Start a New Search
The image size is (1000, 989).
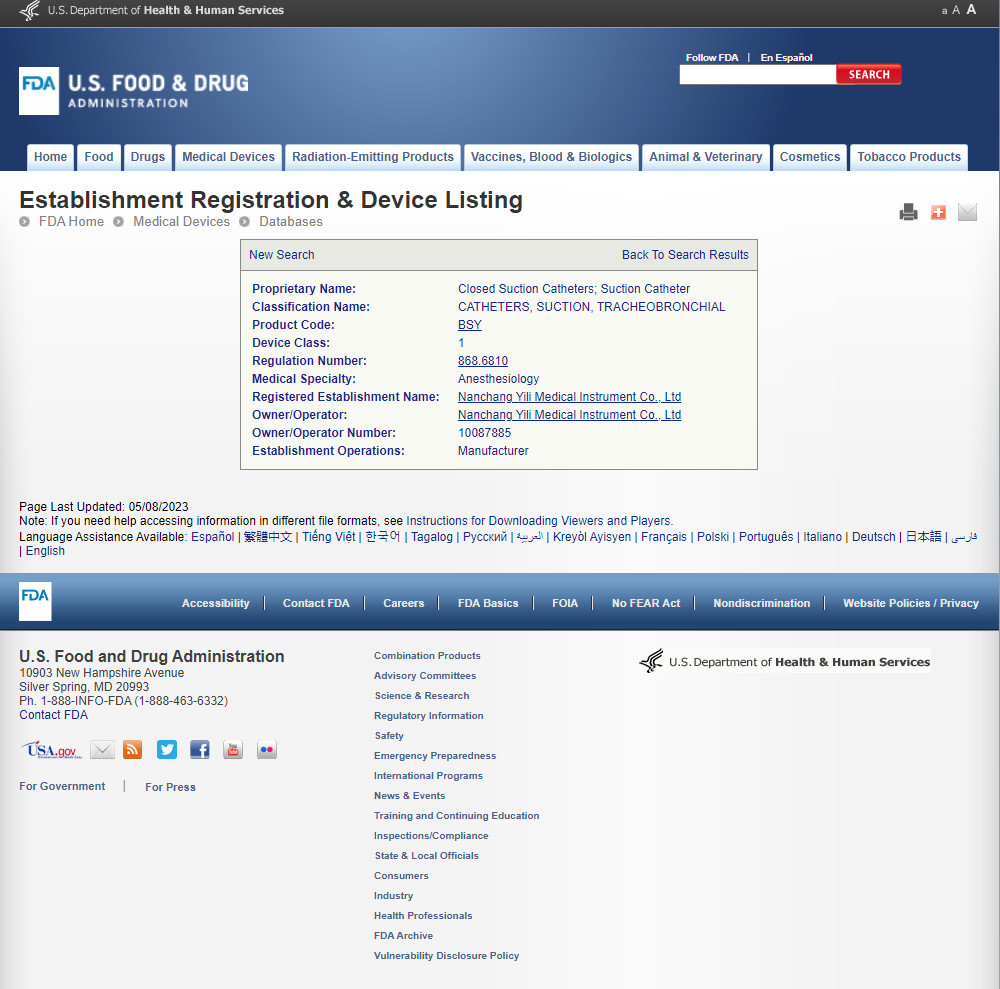(281, 255)
